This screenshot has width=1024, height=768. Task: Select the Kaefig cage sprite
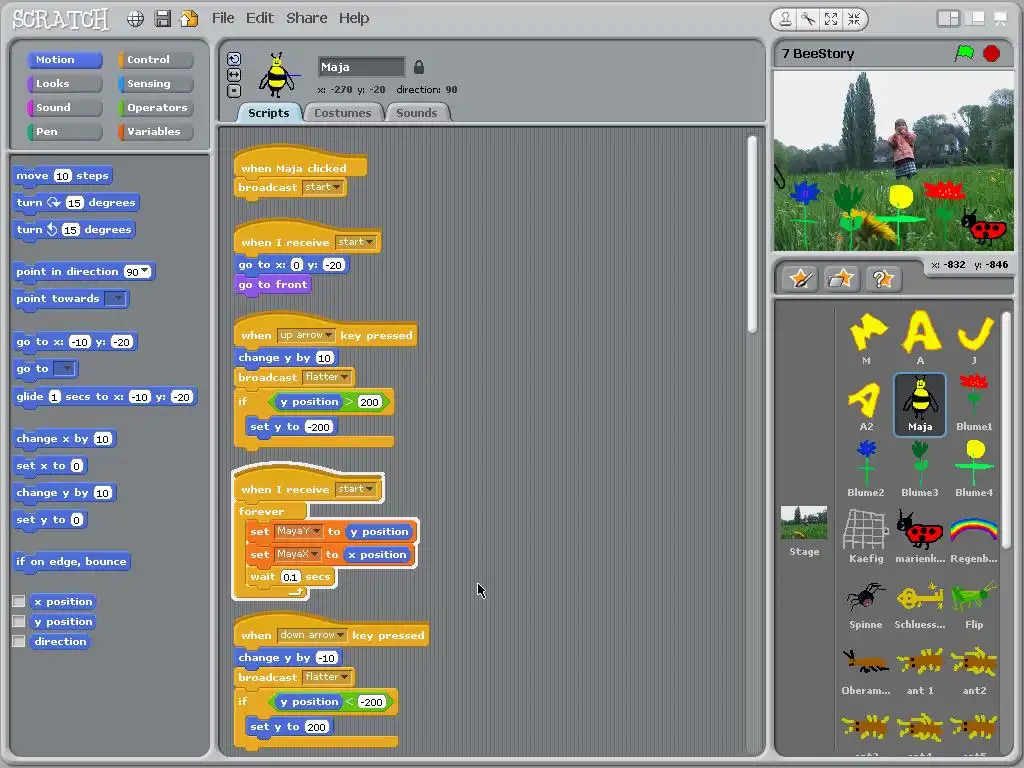[x=865, y=538]
